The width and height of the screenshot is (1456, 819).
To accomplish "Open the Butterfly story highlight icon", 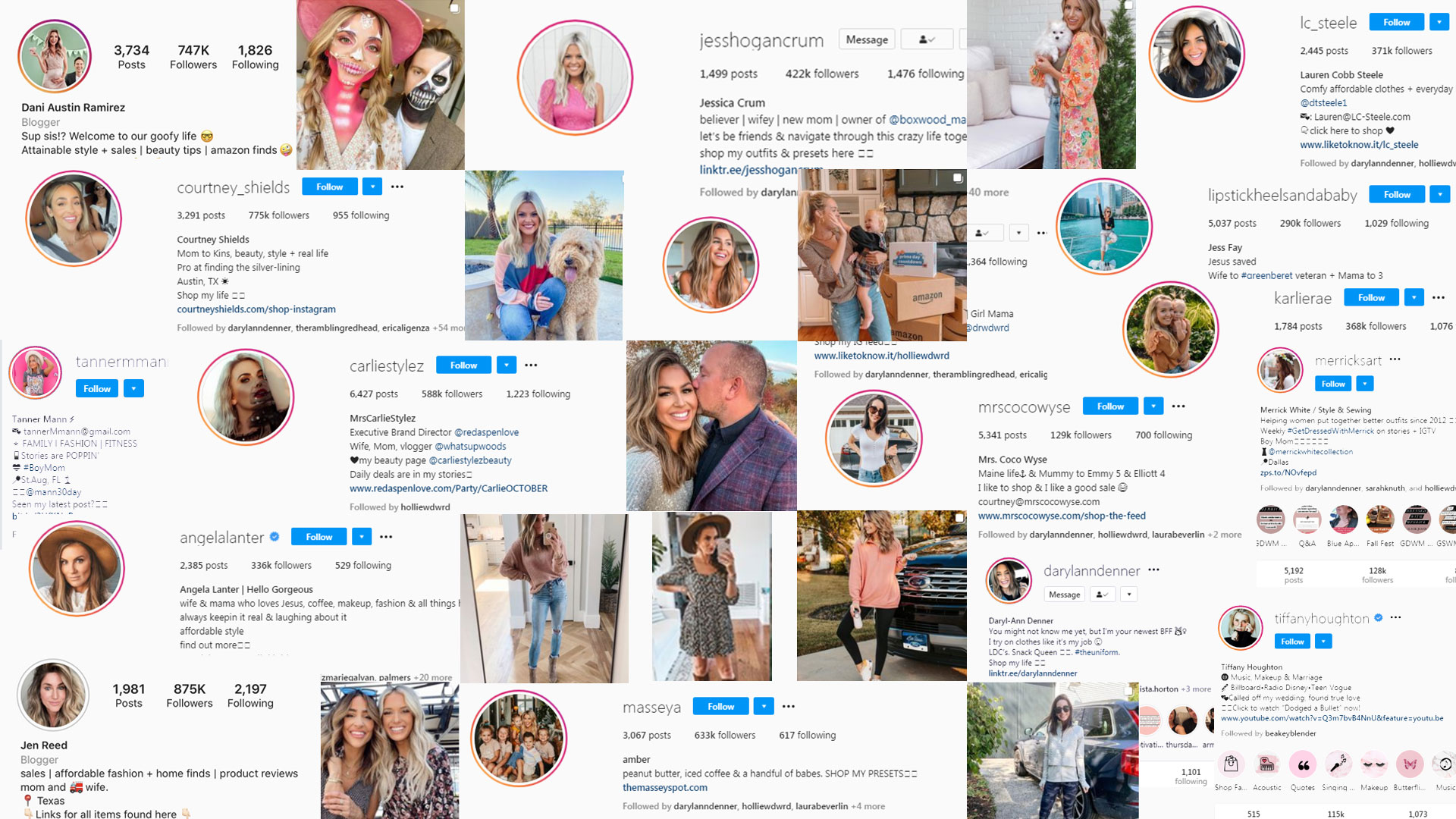I will [x=1410, y=764].
